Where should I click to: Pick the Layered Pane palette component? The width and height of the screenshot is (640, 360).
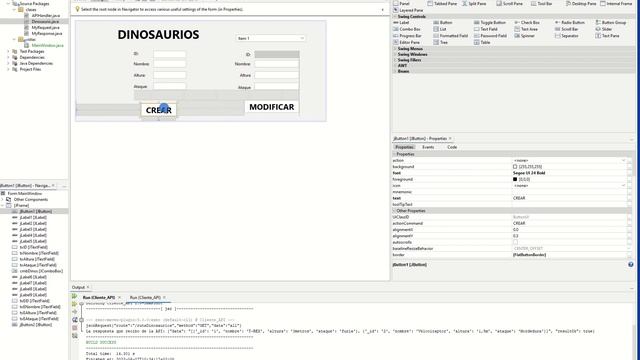coord(408,10)
